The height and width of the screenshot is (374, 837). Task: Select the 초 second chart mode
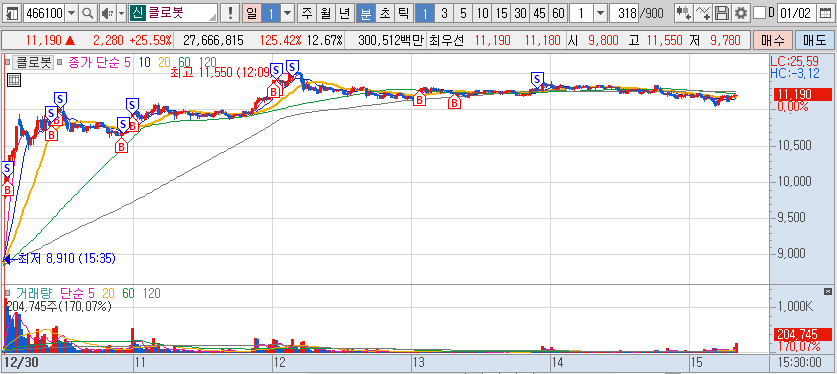tap(384, 13)
